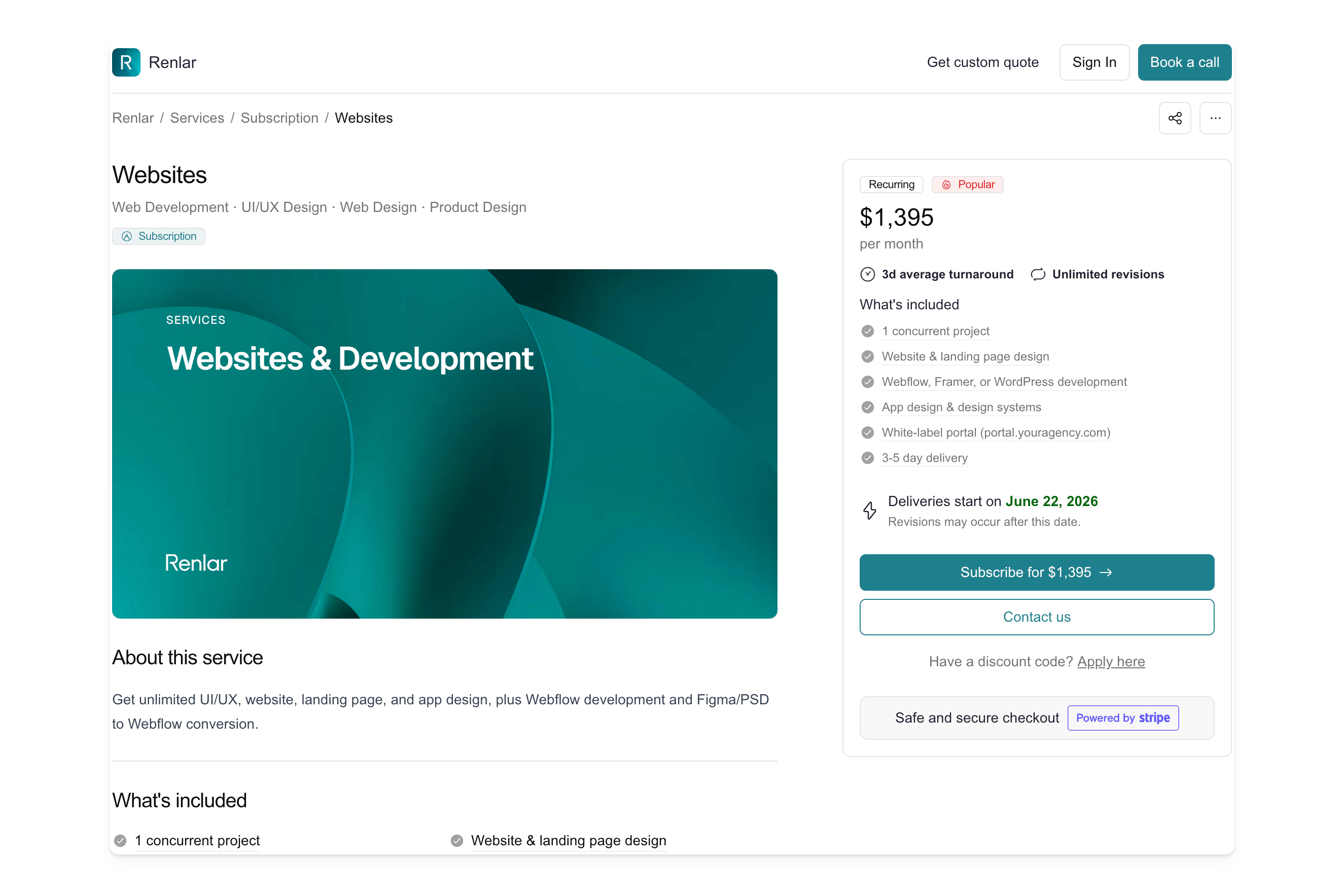
Task: Click Book a call button
Action: 1185,62
